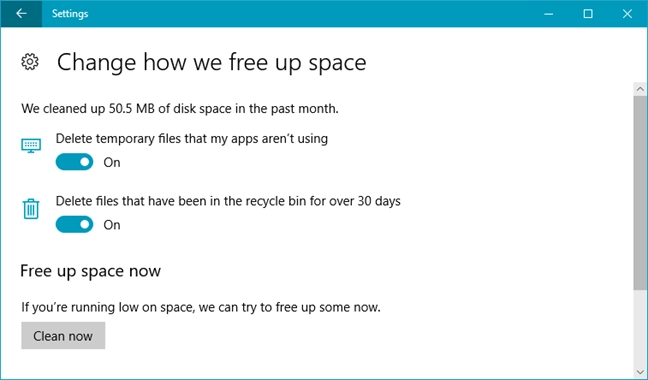Click the recycle bin icon
Viewport: 648px width, 380px height.
pos(31,209)
